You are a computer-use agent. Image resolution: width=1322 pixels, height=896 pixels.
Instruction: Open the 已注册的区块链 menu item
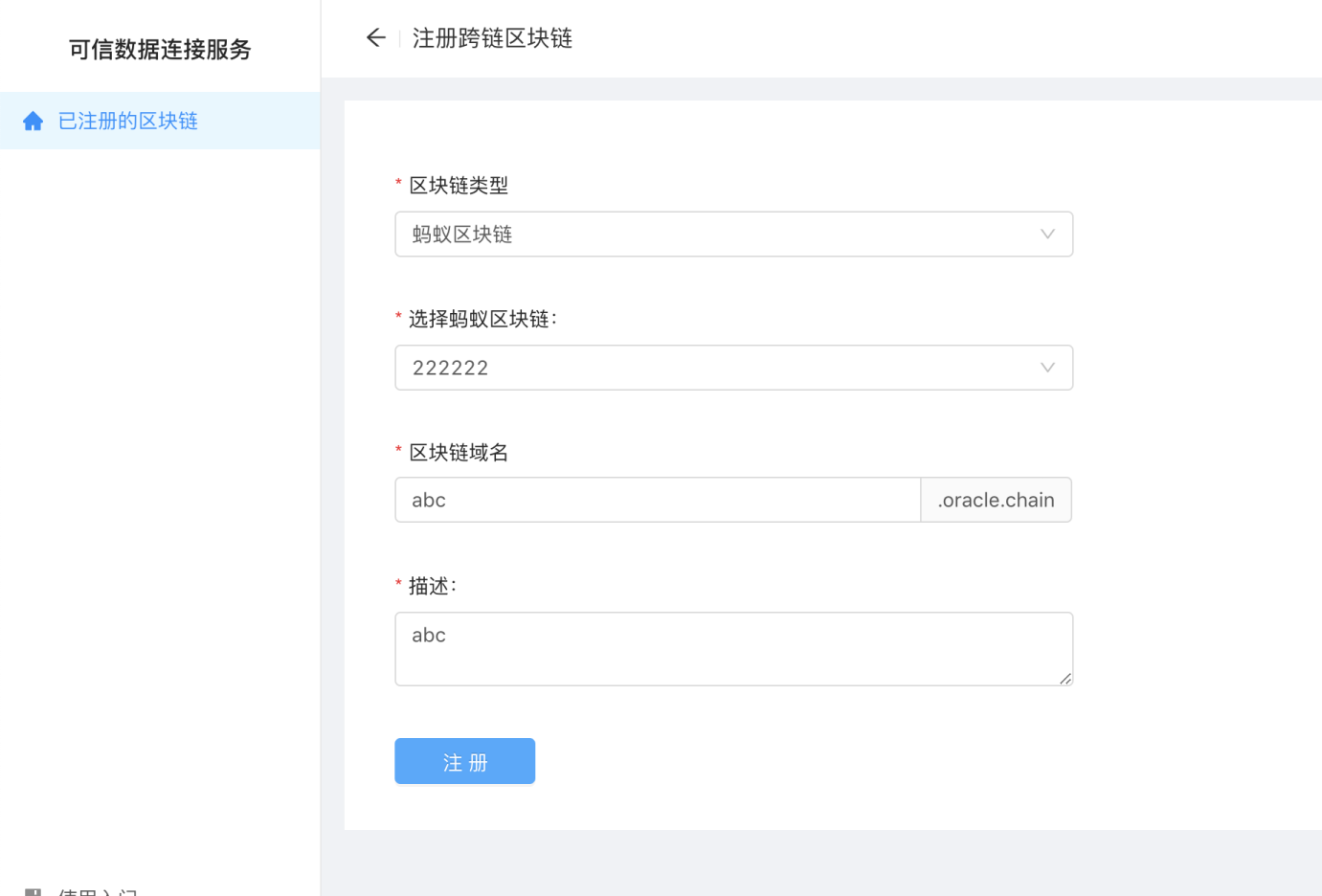tap(160, 121)
